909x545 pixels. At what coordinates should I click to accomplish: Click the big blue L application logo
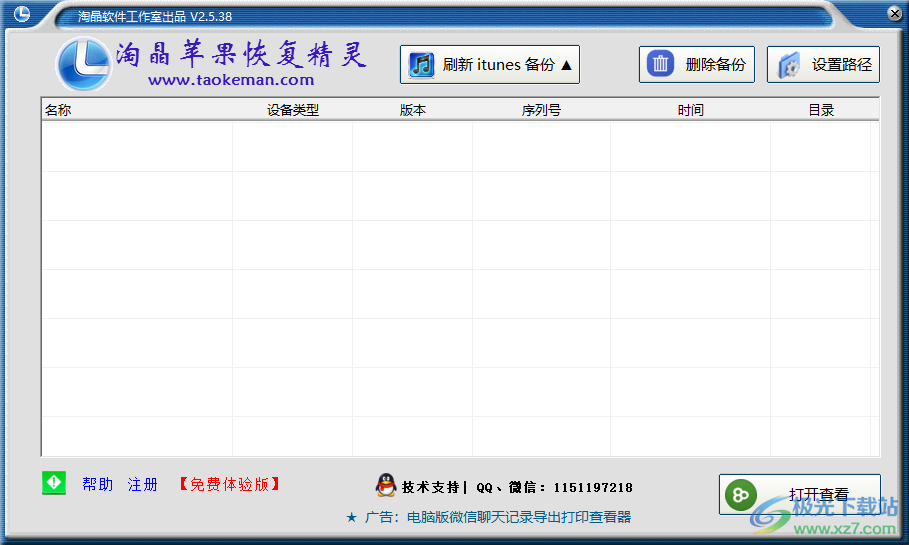pyautogui.click(x=83, y=64)
